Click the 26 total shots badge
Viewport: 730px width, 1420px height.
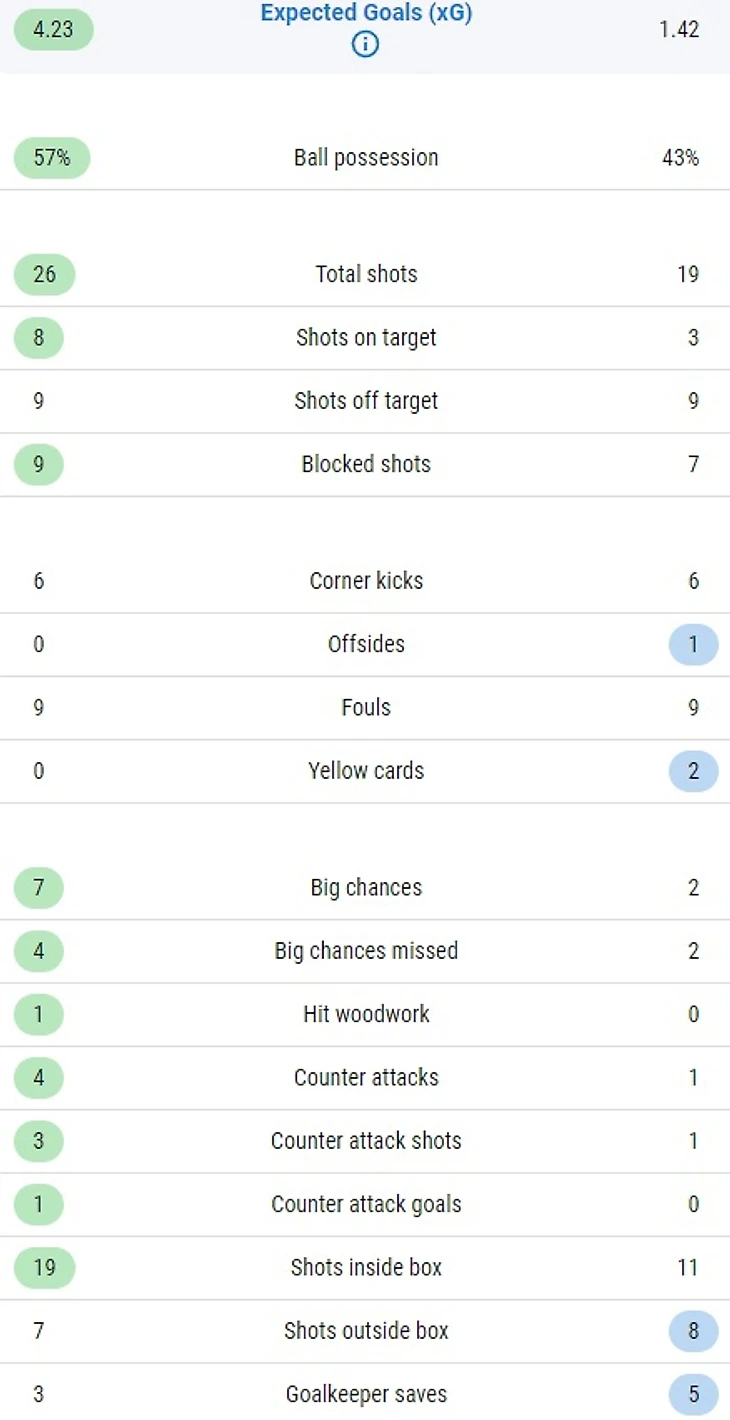click(x=44, y=274)
